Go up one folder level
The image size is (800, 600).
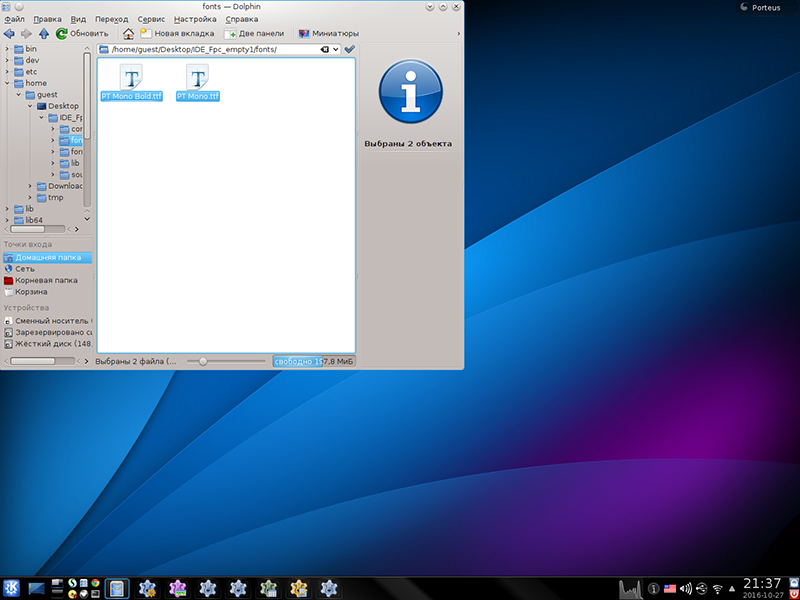pos(44,34)
